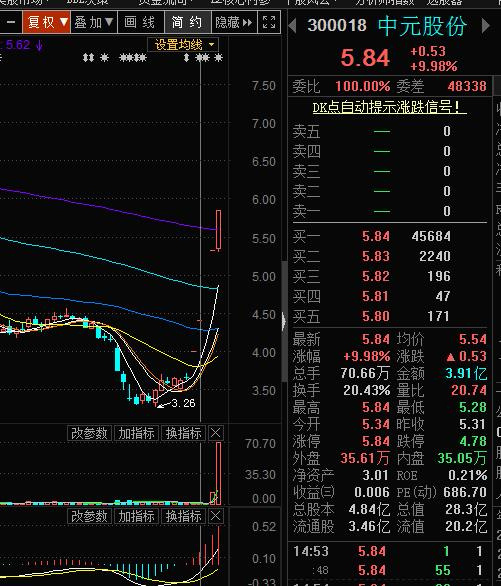Click the 外盘 value 35.61万

tap(365, 458)
